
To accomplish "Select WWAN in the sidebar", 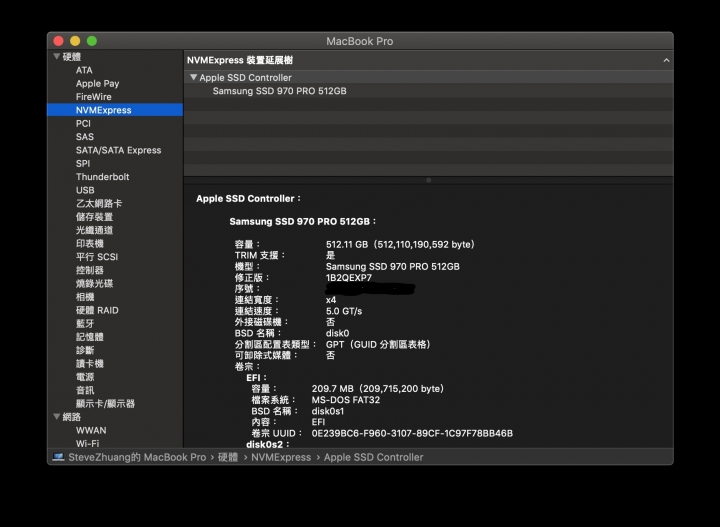I will coord(91,430).
